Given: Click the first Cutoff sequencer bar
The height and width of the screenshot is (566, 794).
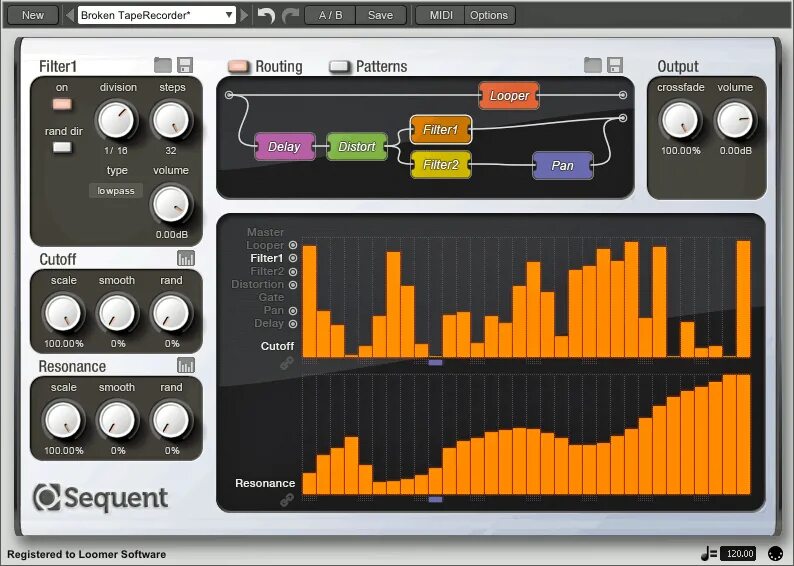Looking at the screenshot, I should point(309,302).
